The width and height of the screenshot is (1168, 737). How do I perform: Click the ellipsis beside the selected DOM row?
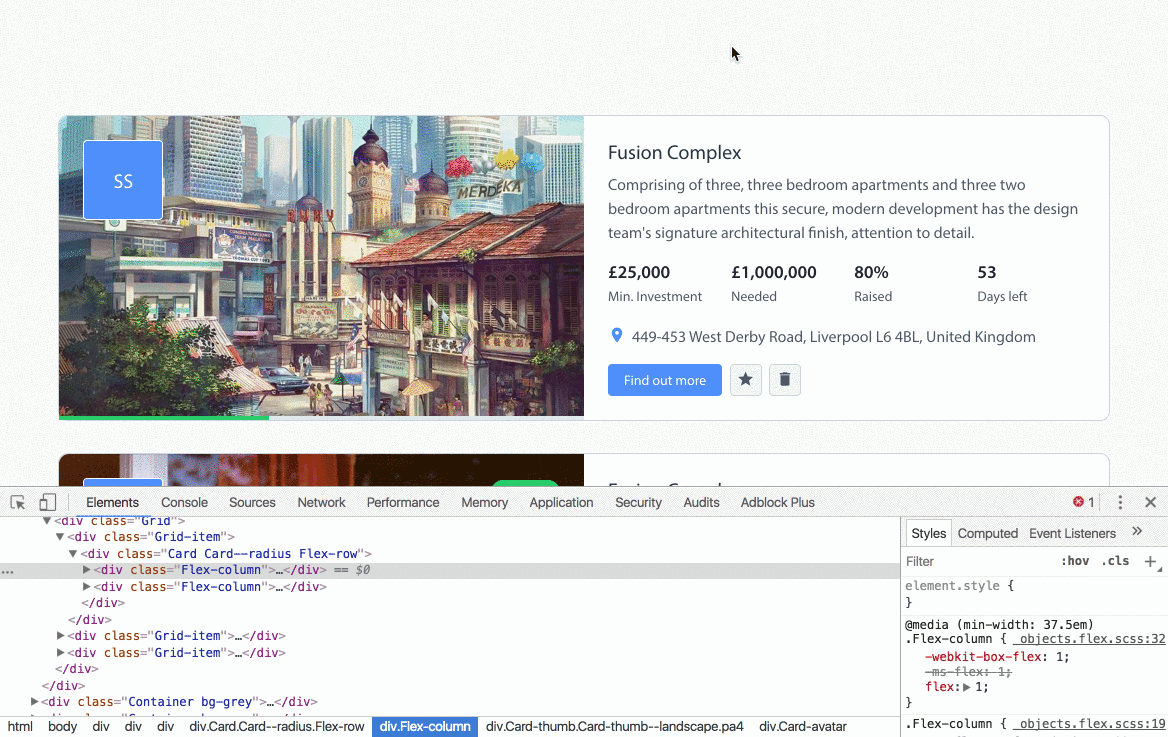point(7,571)
